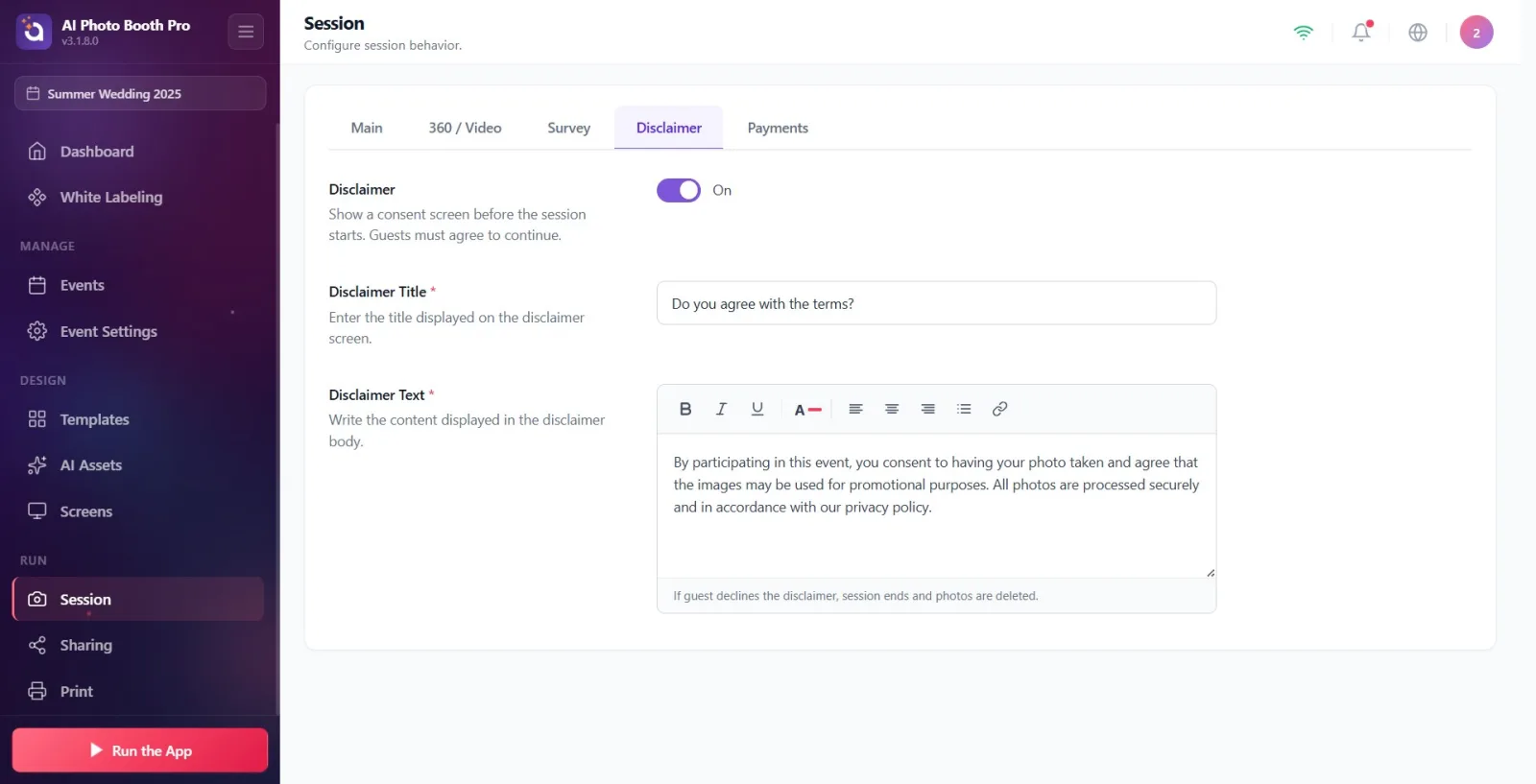Click the Dashboard home icon
The image size is (1536, 784).
(37, 152)
